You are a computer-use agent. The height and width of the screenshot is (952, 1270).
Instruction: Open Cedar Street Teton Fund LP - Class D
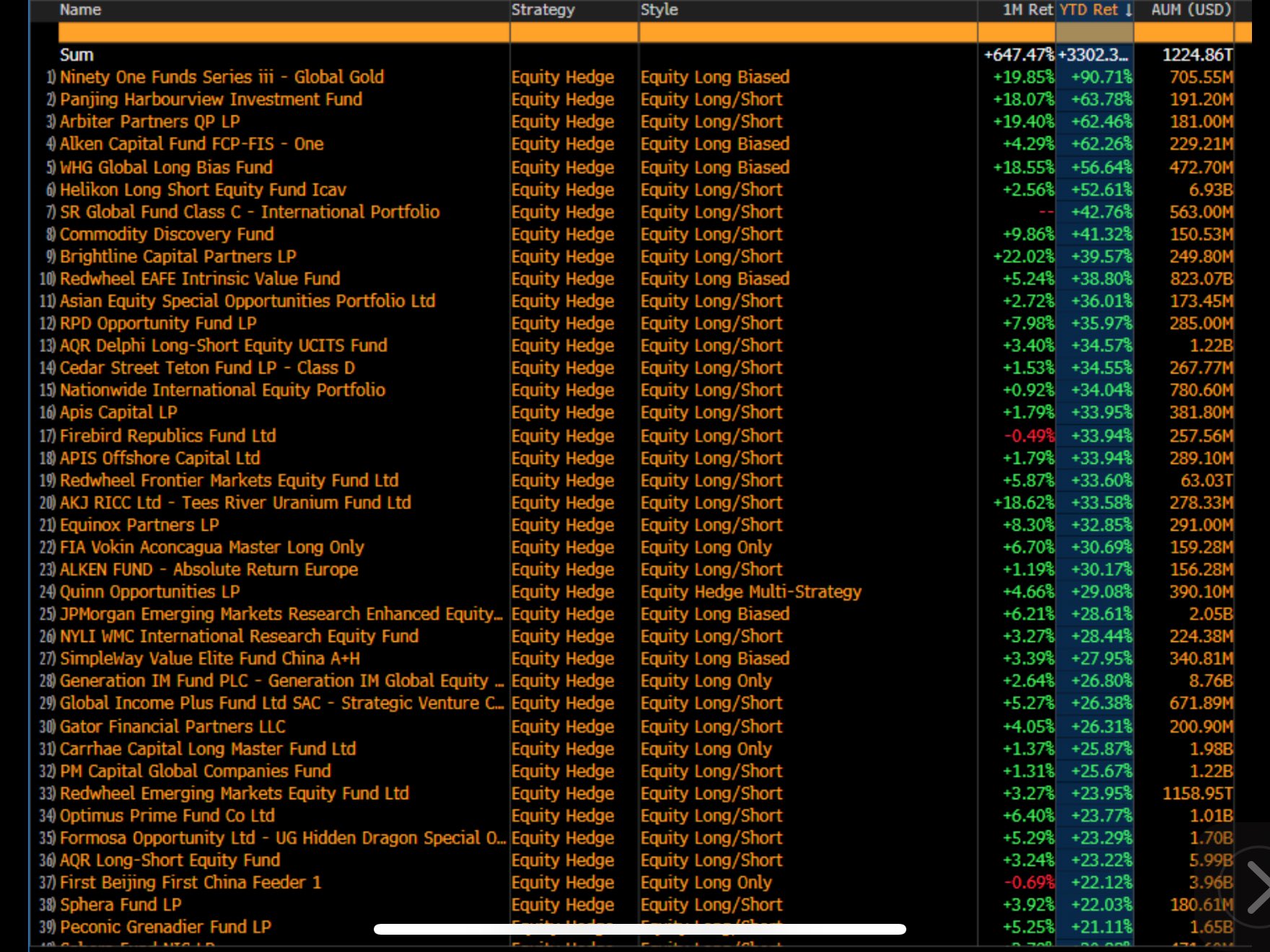click(207, 369)
